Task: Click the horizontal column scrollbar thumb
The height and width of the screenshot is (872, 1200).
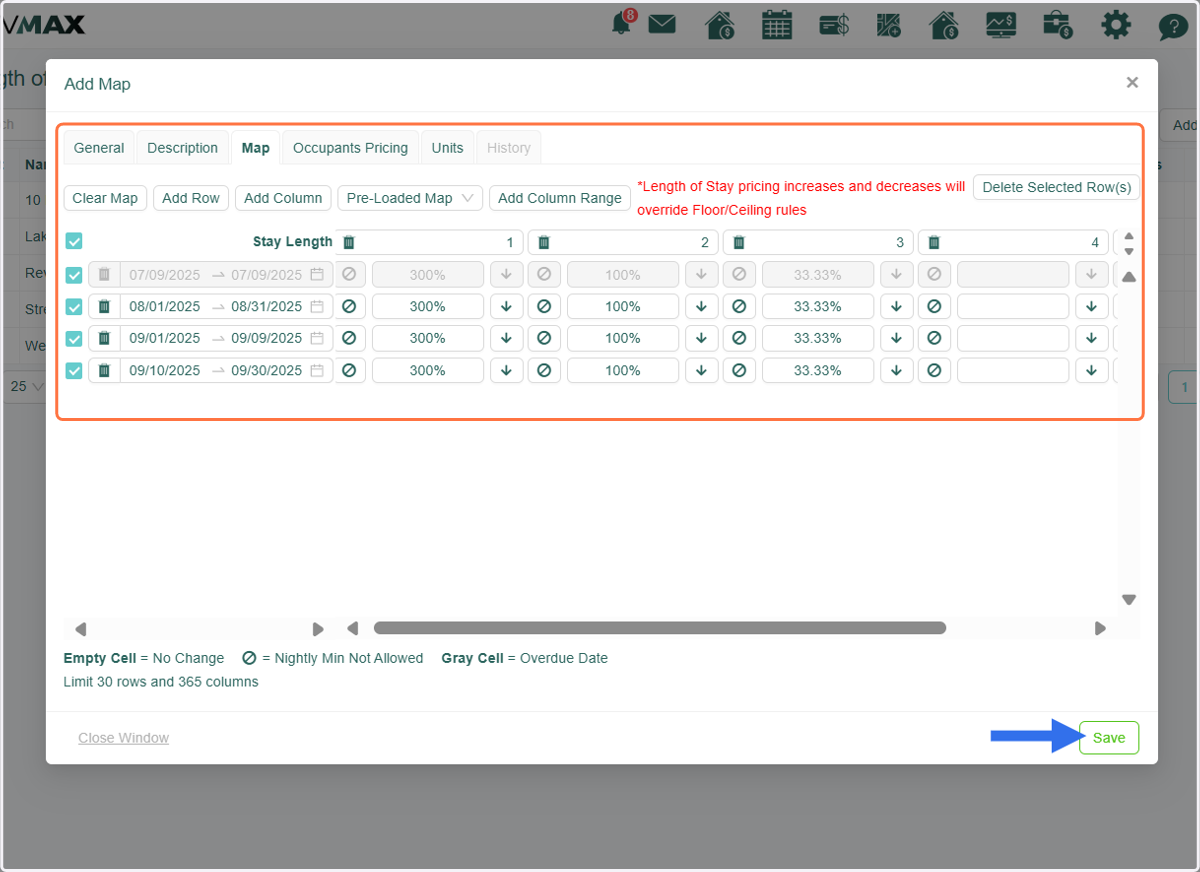Action: click(x=660, y=628)
